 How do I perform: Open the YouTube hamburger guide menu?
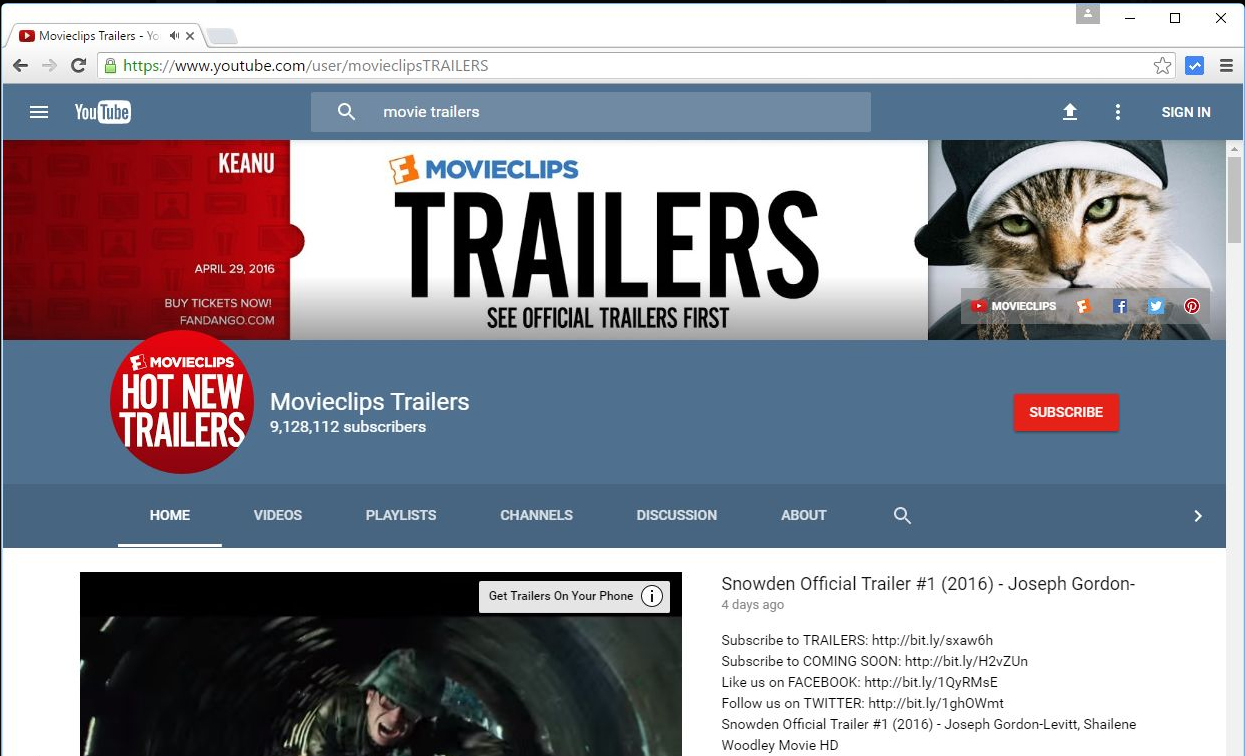[39, 112]
